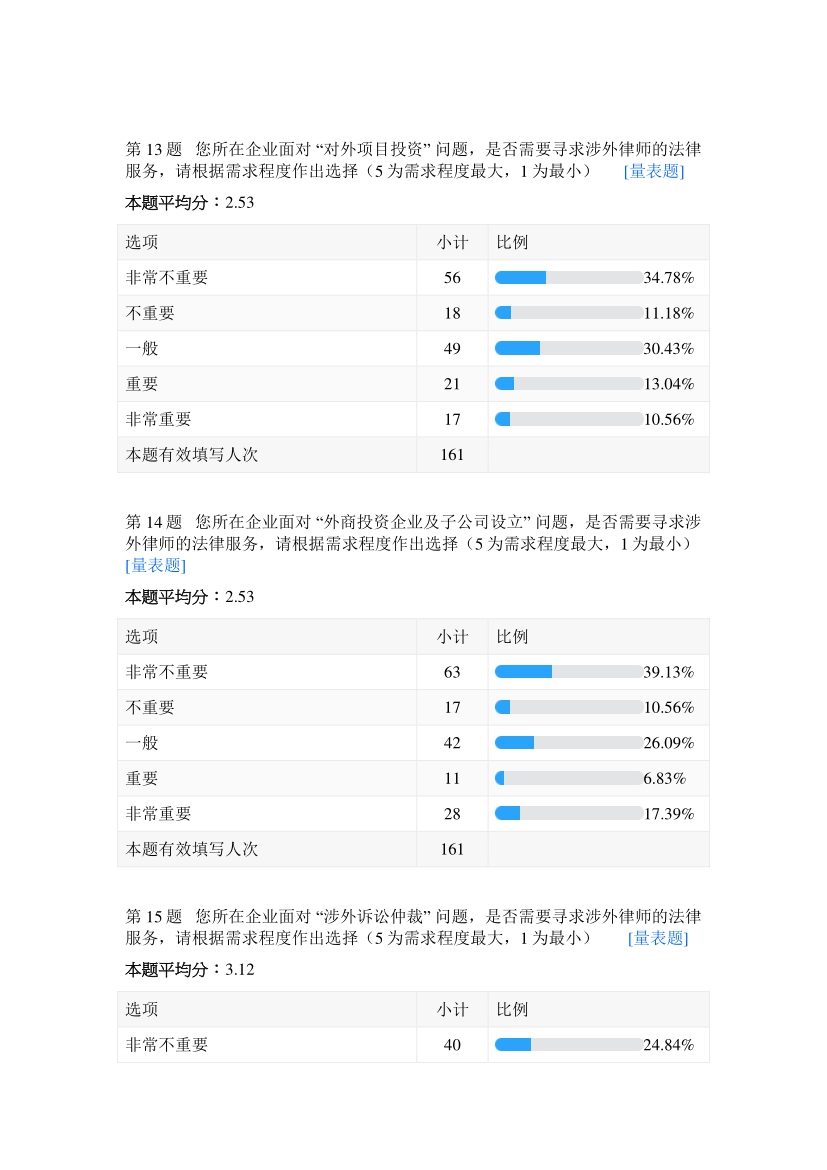Image resolution: width=827 pixels, height=1170 pixels.
Task: Open the [量表题] link in question 13
Action: (653, 171)
